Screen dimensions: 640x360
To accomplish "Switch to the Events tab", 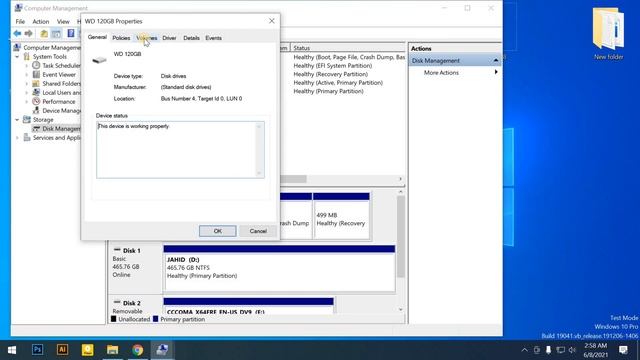I will coord(213,38).
